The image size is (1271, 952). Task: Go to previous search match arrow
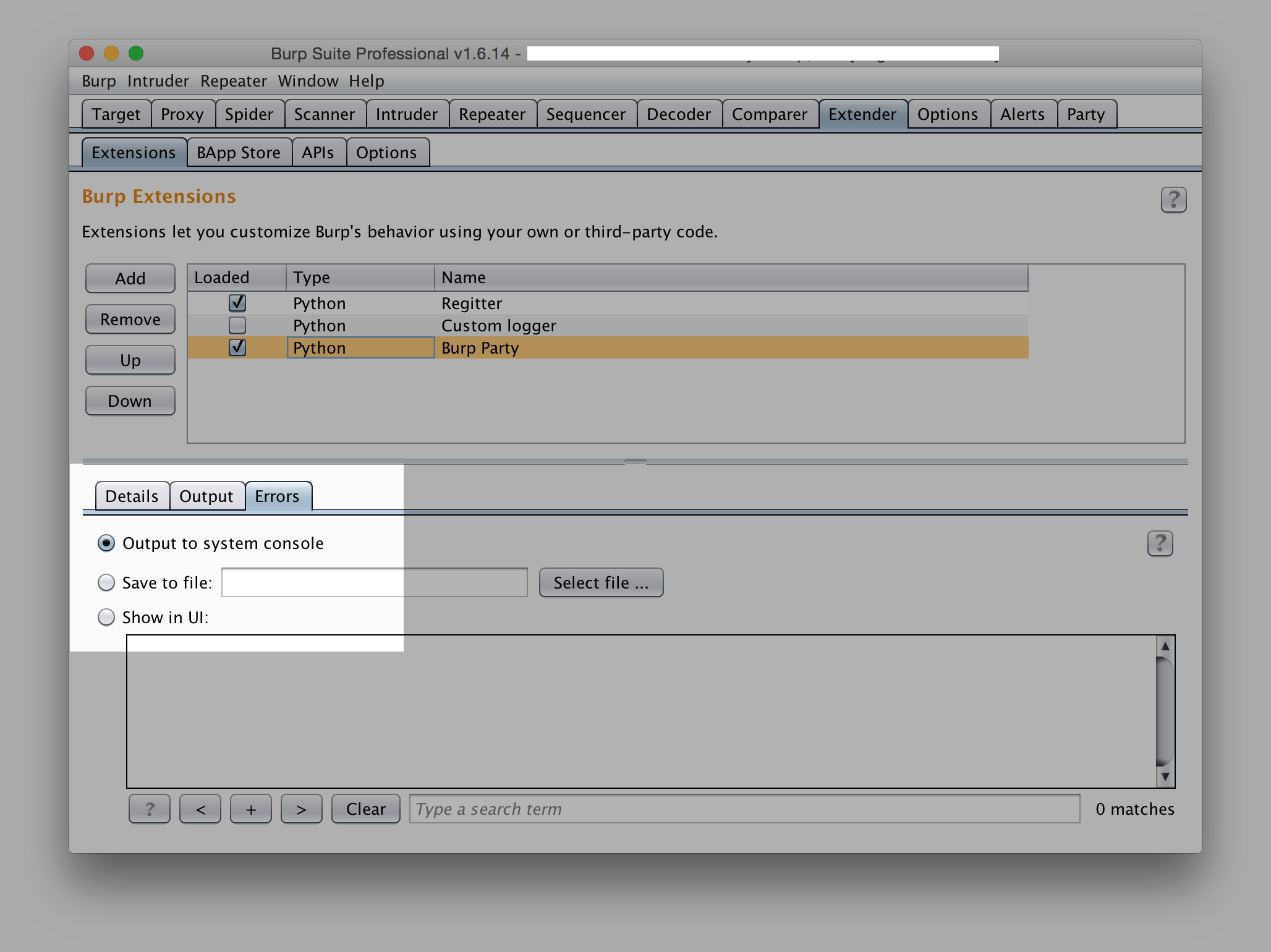click(200, 809)
